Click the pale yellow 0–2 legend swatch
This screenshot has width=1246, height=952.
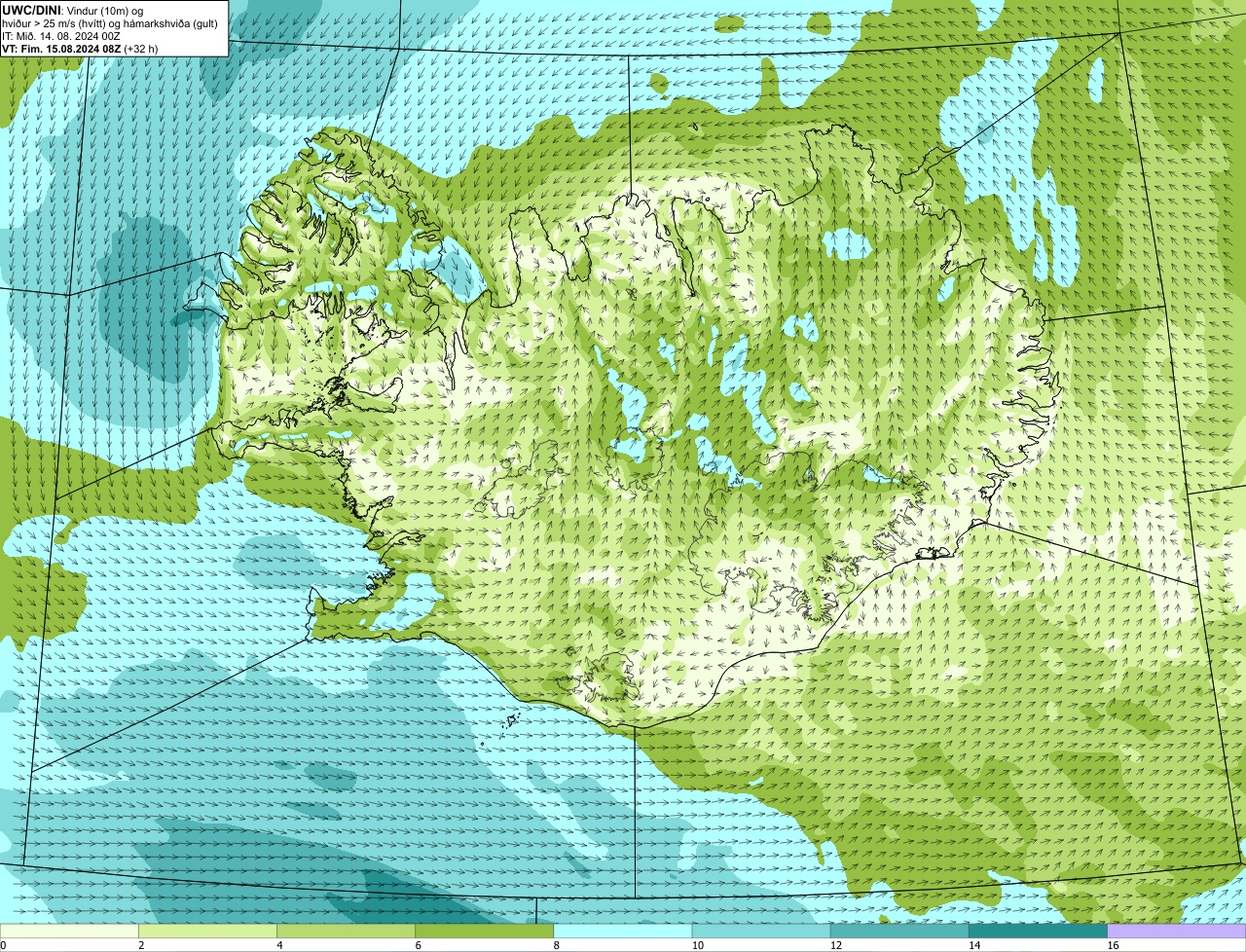tap(69, 932)
